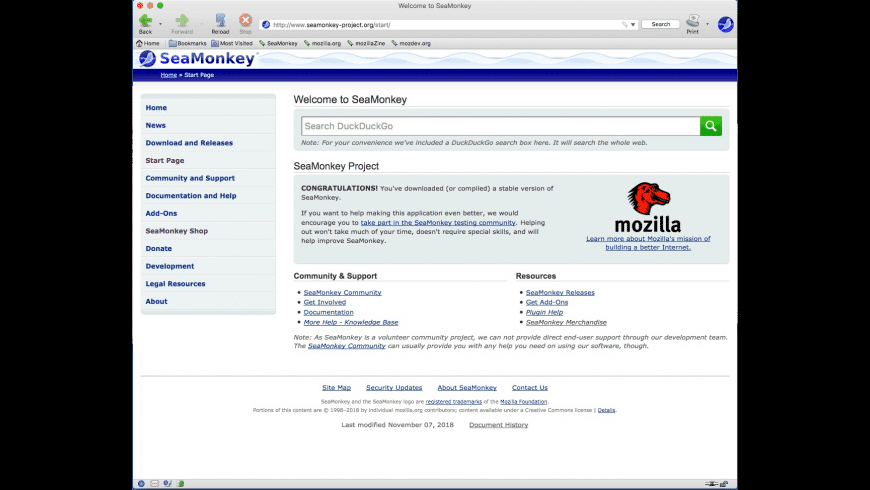Click the SeaMonkey throbber logo icon
This screenshot has width=870, height=490.
point(725,24)
